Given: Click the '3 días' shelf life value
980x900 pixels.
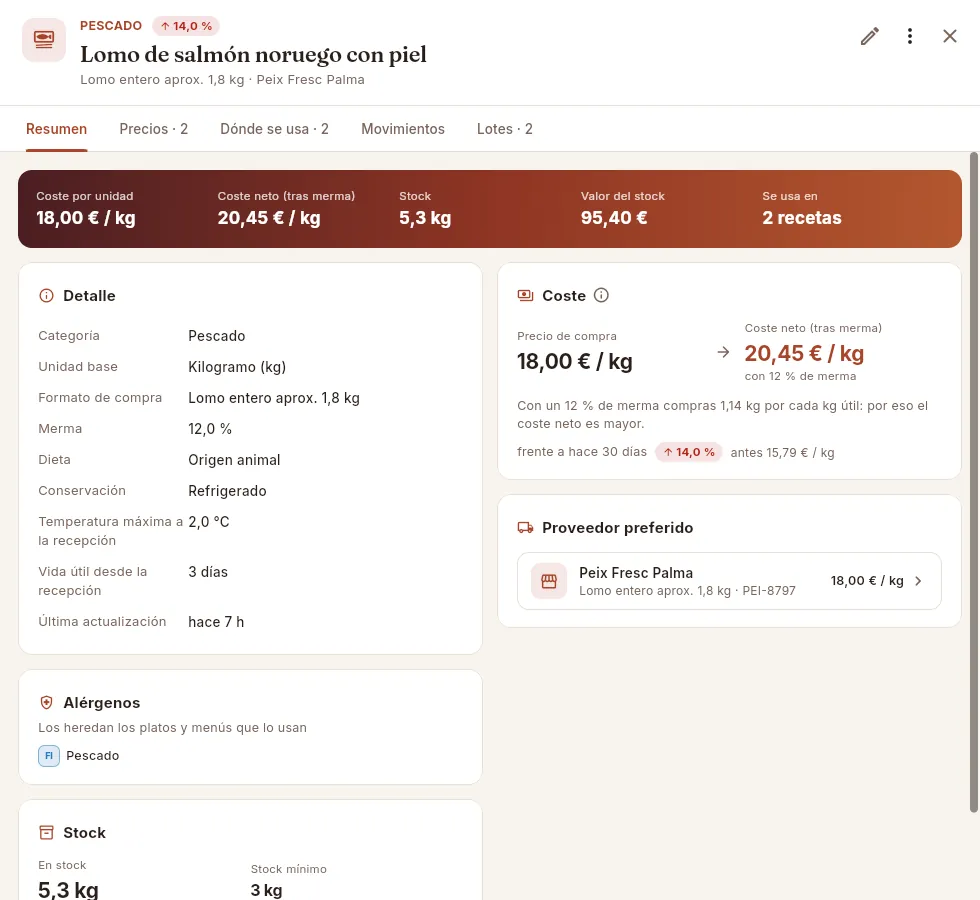Looking at the screenshot, I should tap(208, 572).
